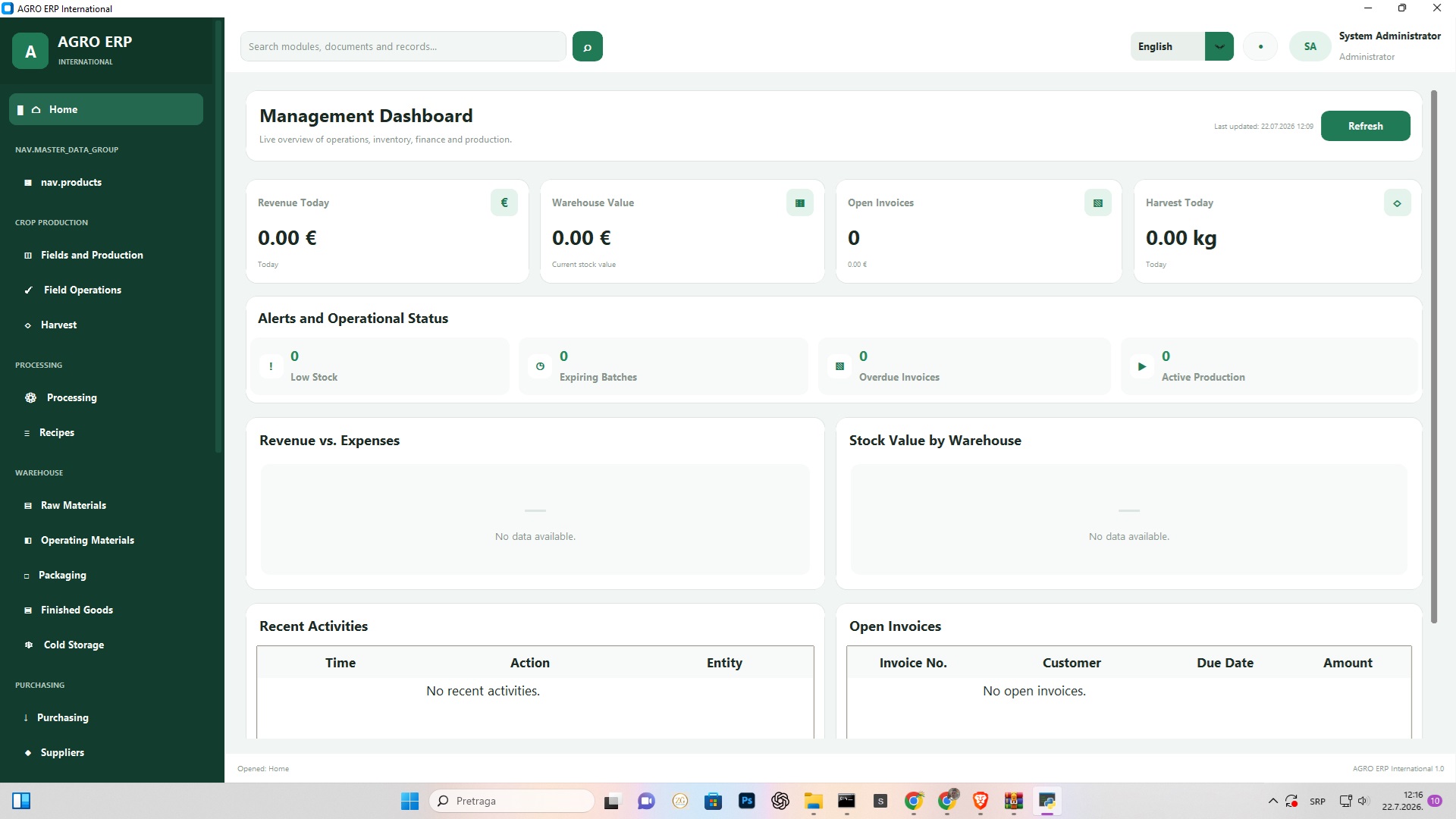Click the Low Stock exclamation alert icon
The image size is (1456, 819).
tap(271, 366)
